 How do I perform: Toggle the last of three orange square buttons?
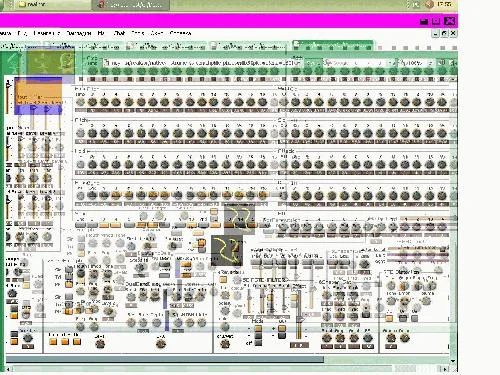(x=77, y=342)
